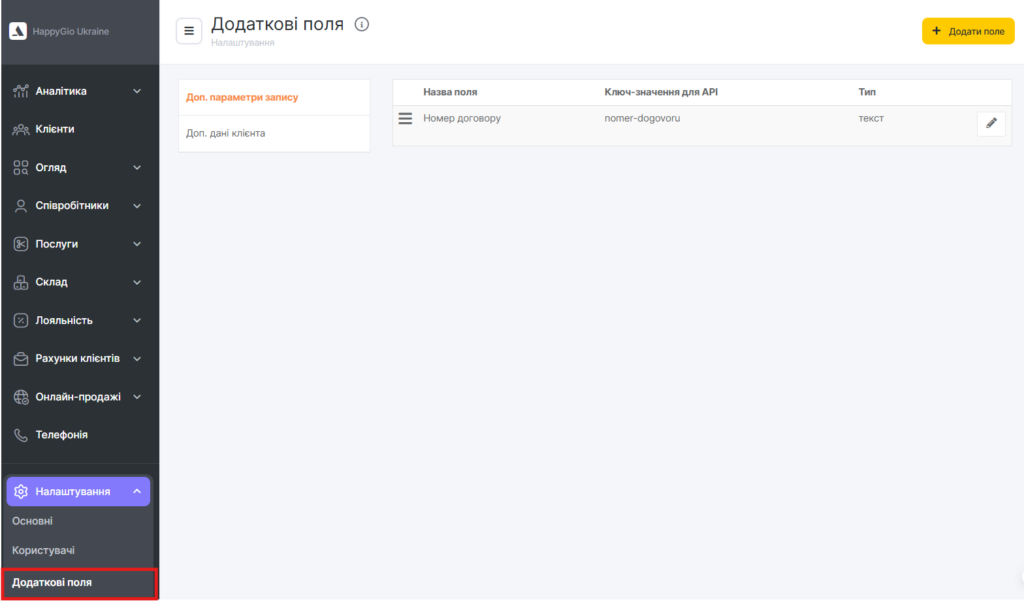This screenshot has height=601, width=1024.
Task: Click the drag handle on Номер договору row
Action: point(405,118)
